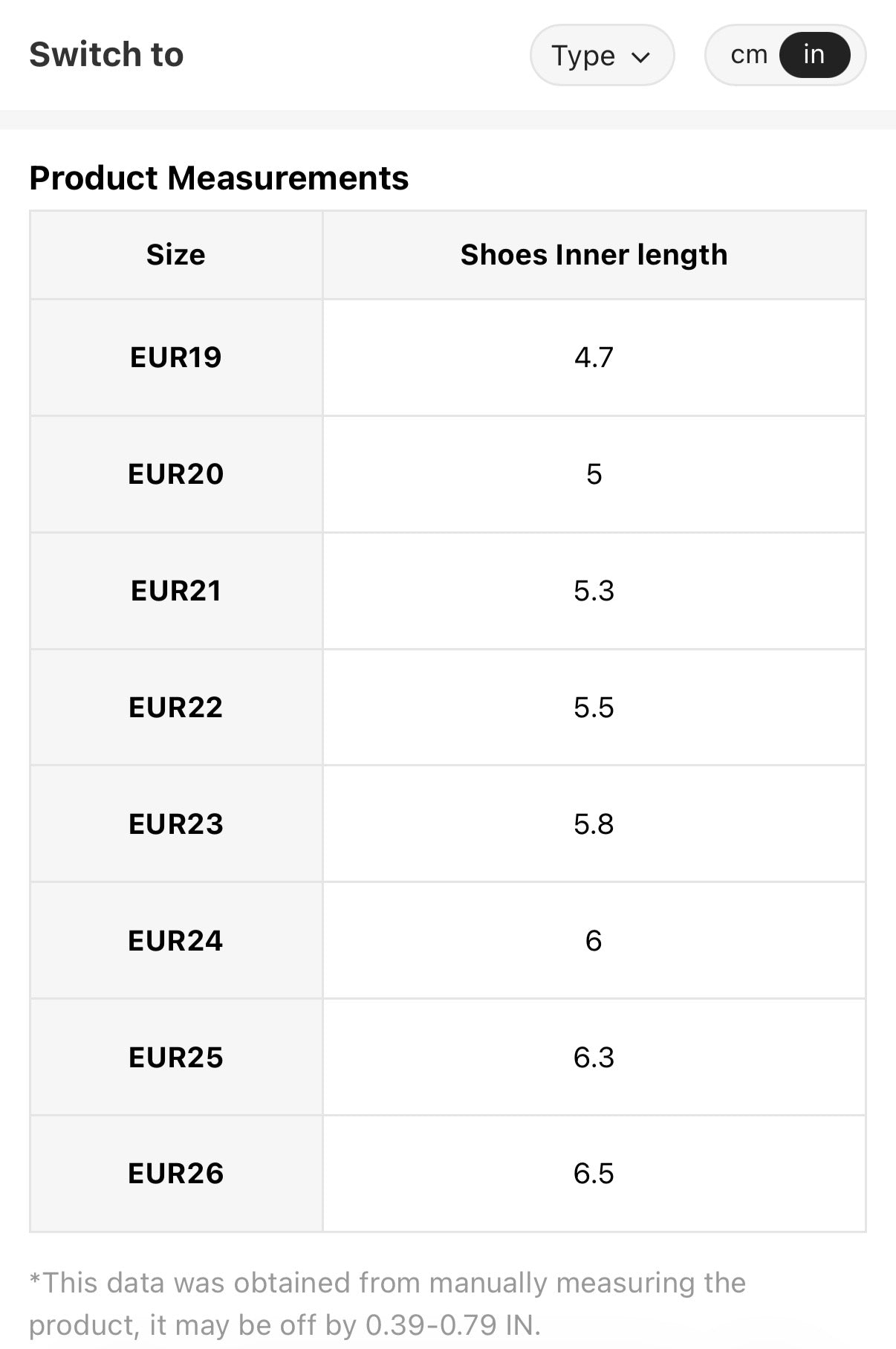Click the Size column header
This screenshot has width=896, height=1349.
175,255
